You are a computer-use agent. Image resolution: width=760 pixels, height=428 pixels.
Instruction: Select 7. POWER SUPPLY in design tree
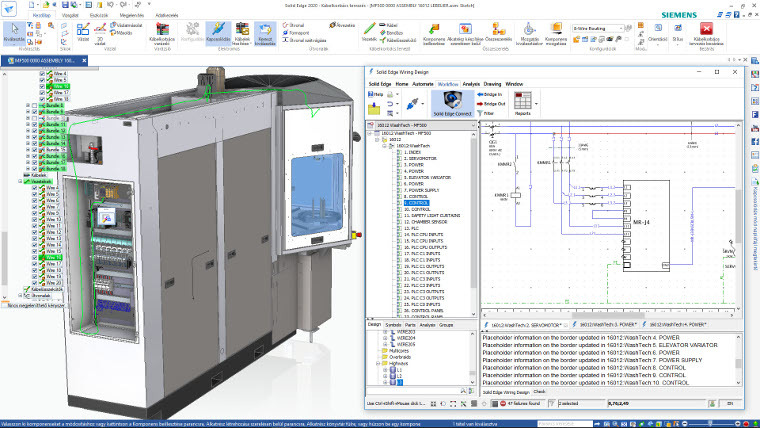click(421, 190)
